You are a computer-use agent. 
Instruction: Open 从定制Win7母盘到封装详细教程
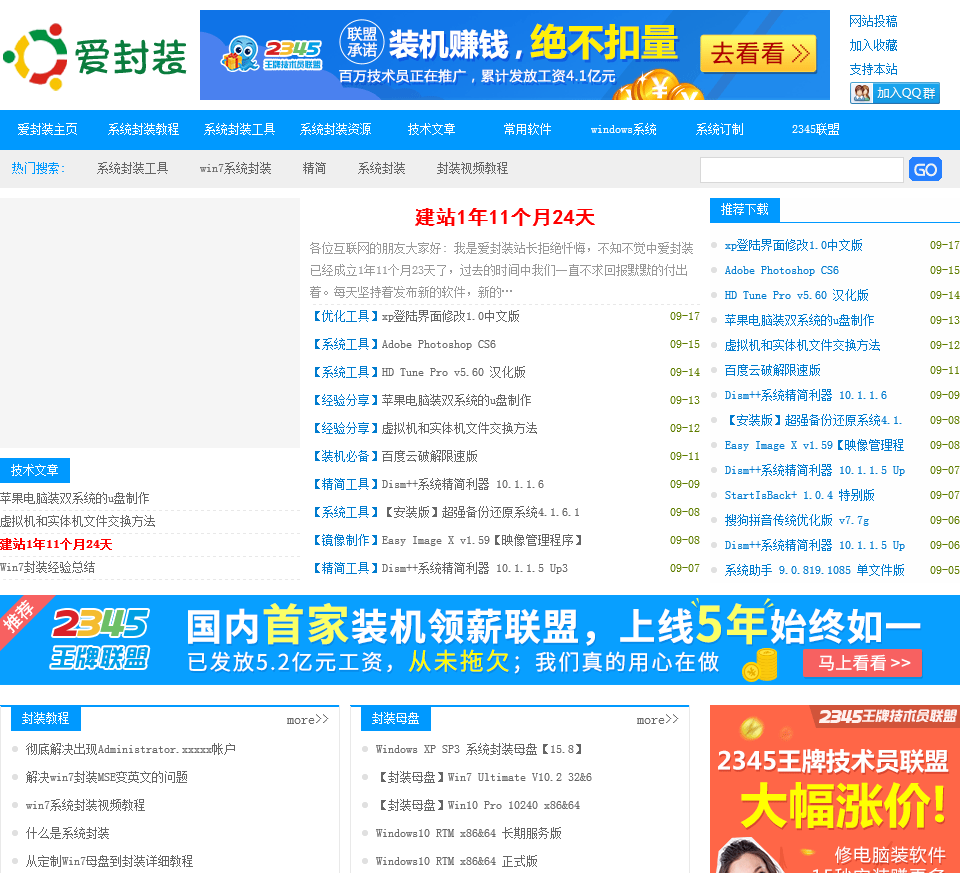pyautogui.click(x=109, y=861)
